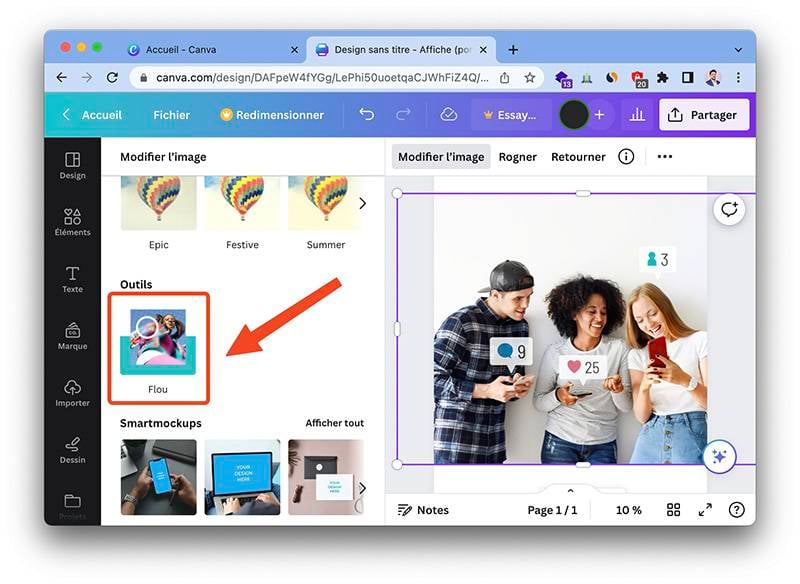Screen dimensions: 800x584
Task: Open the Design sidebar panel
Action: [72, 166]
